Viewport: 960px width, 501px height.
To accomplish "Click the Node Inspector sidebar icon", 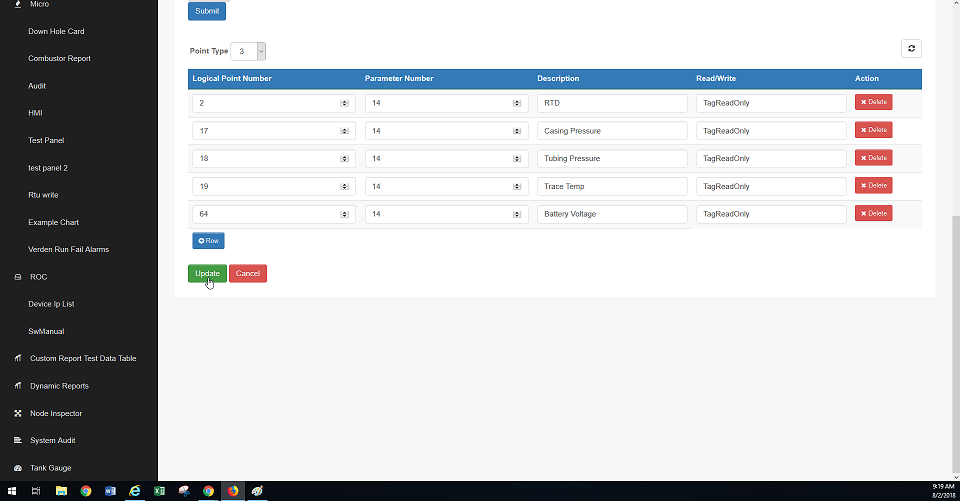I will point(18,413).
